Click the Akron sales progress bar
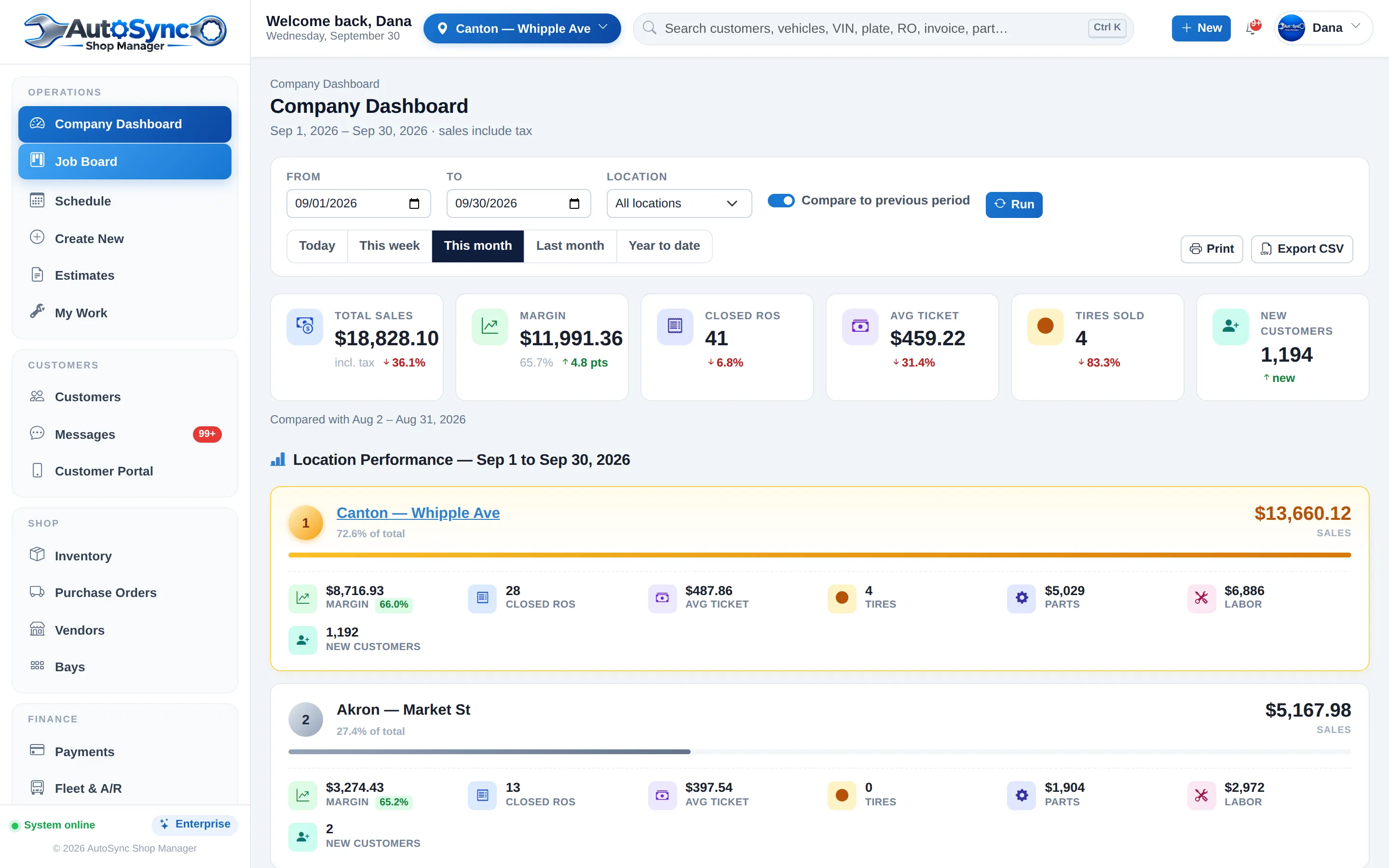Viewport: 1389px width, 868px height. (819, 751)
